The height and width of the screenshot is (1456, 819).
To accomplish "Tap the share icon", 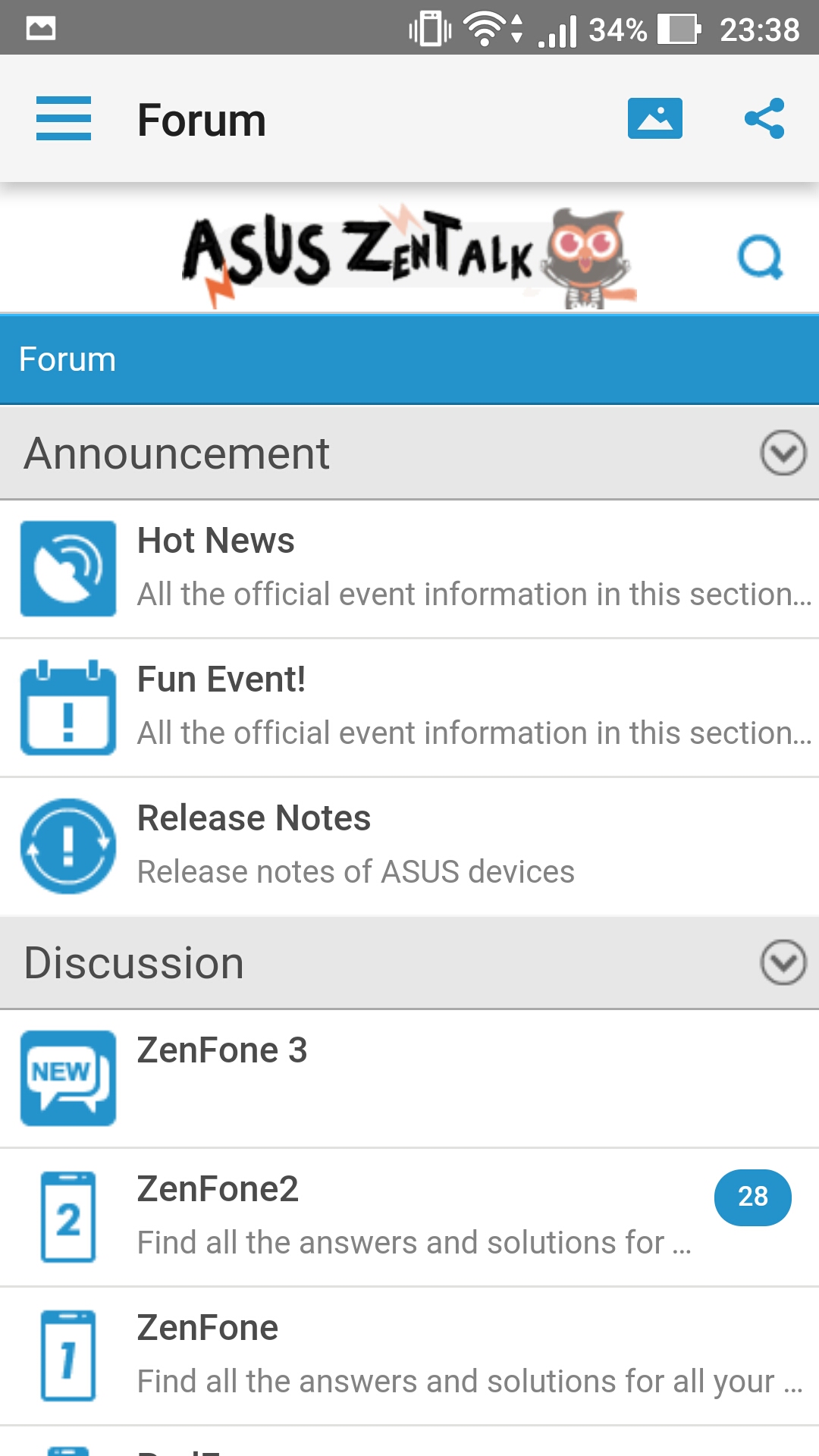I will pos(764,118).
